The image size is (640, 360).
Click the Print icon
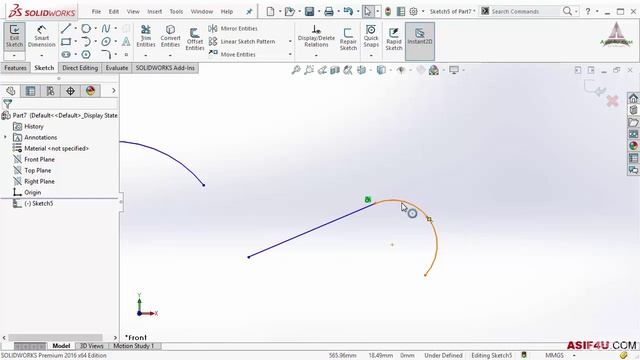coord(329,11)
